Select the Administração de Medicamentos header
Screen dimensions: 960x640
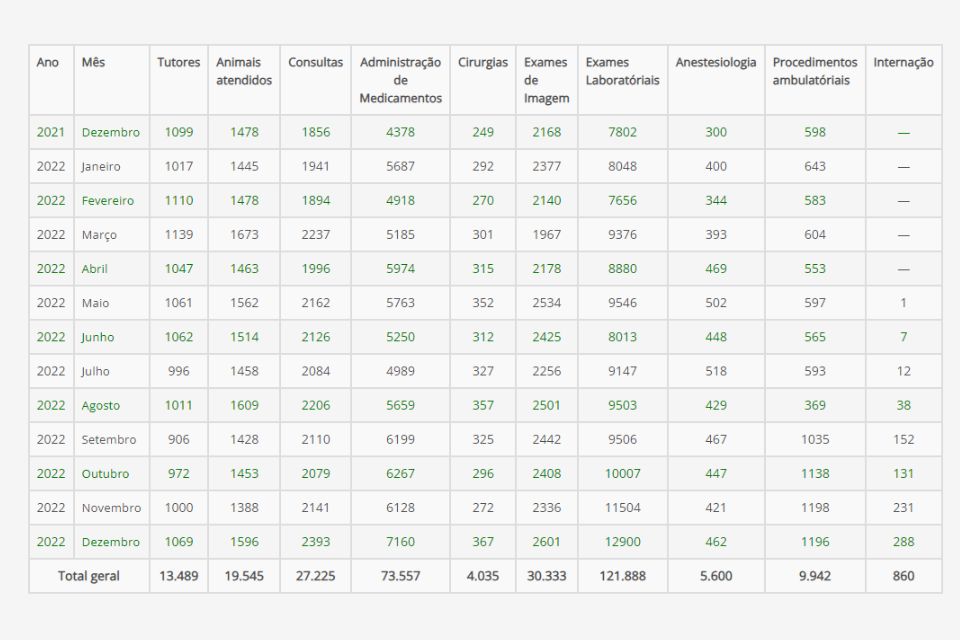[x=400, y=80]
